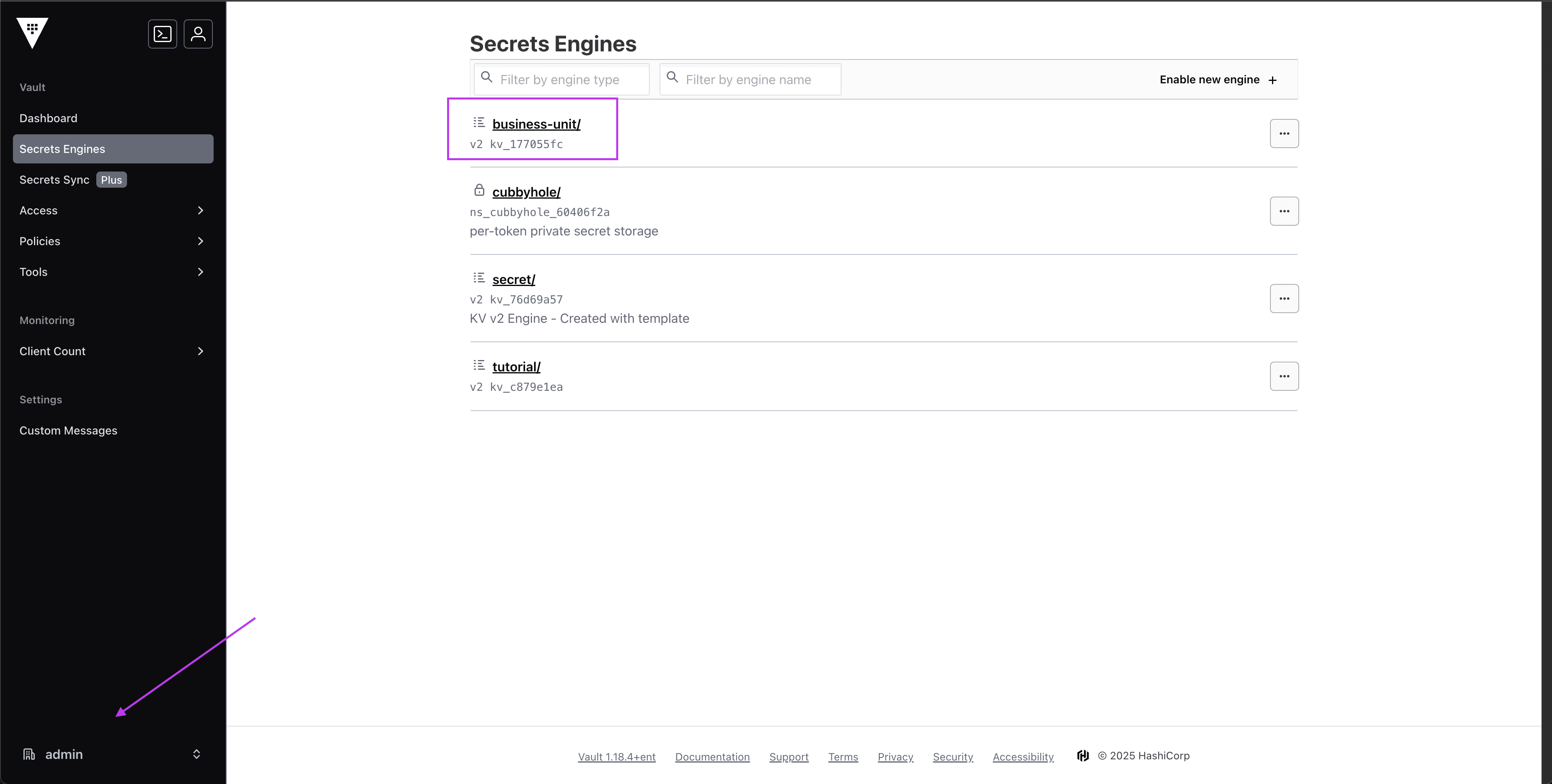Go to Dashboard in sidebar
The height and width of the screenshot is (784, 1552).
coord(48,118)
